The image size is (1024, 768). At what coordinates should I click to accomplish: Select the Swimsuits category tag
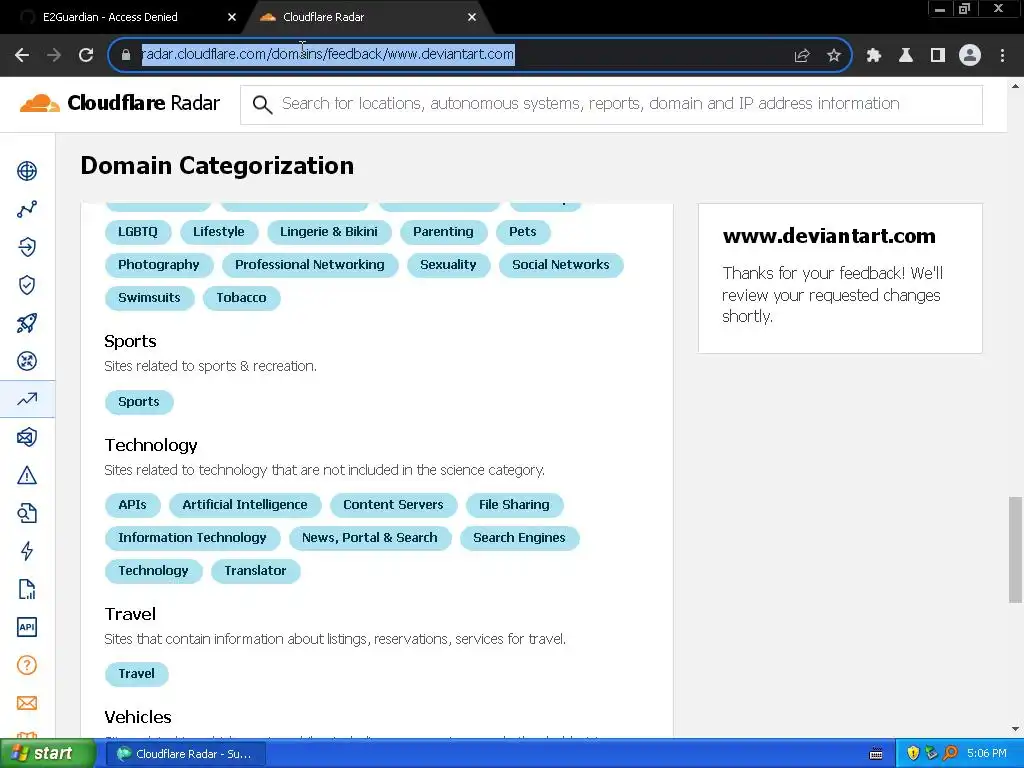point(149,298)
